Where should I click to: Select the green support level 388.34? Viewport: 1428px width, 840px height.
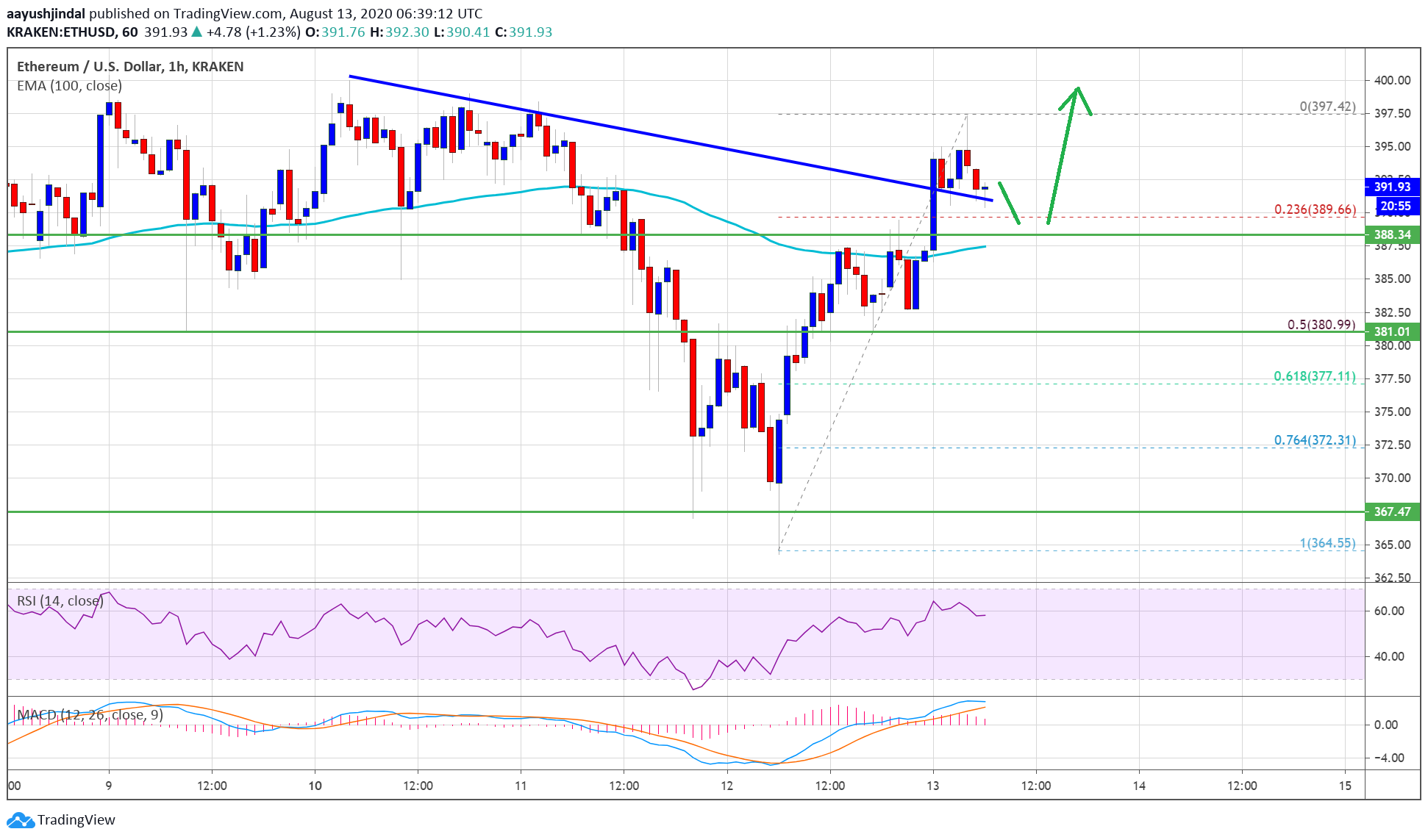pos(1394,234)
